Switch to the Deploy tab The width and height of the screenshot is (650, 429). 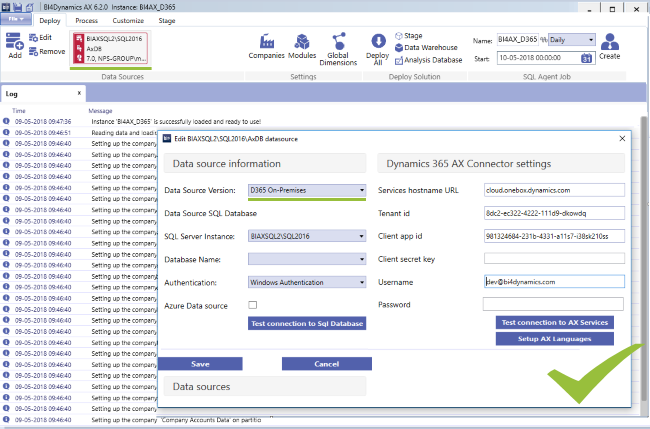coord(50,20)
